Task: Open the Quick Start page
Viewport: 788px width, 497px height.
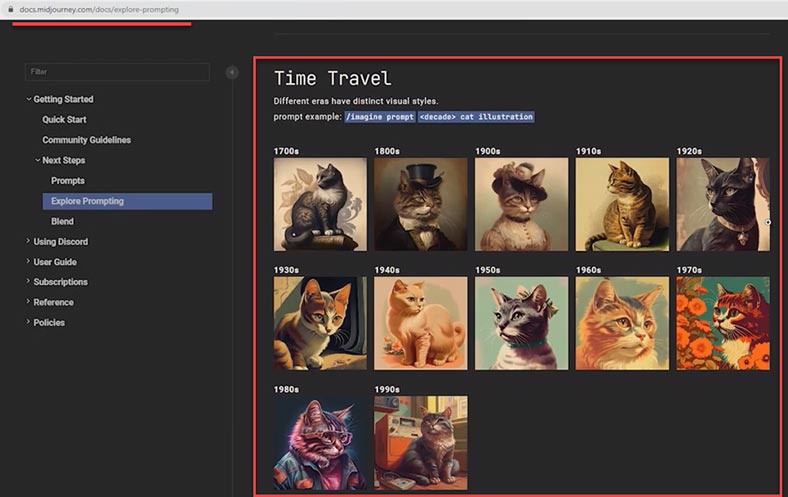Action: 64,120
